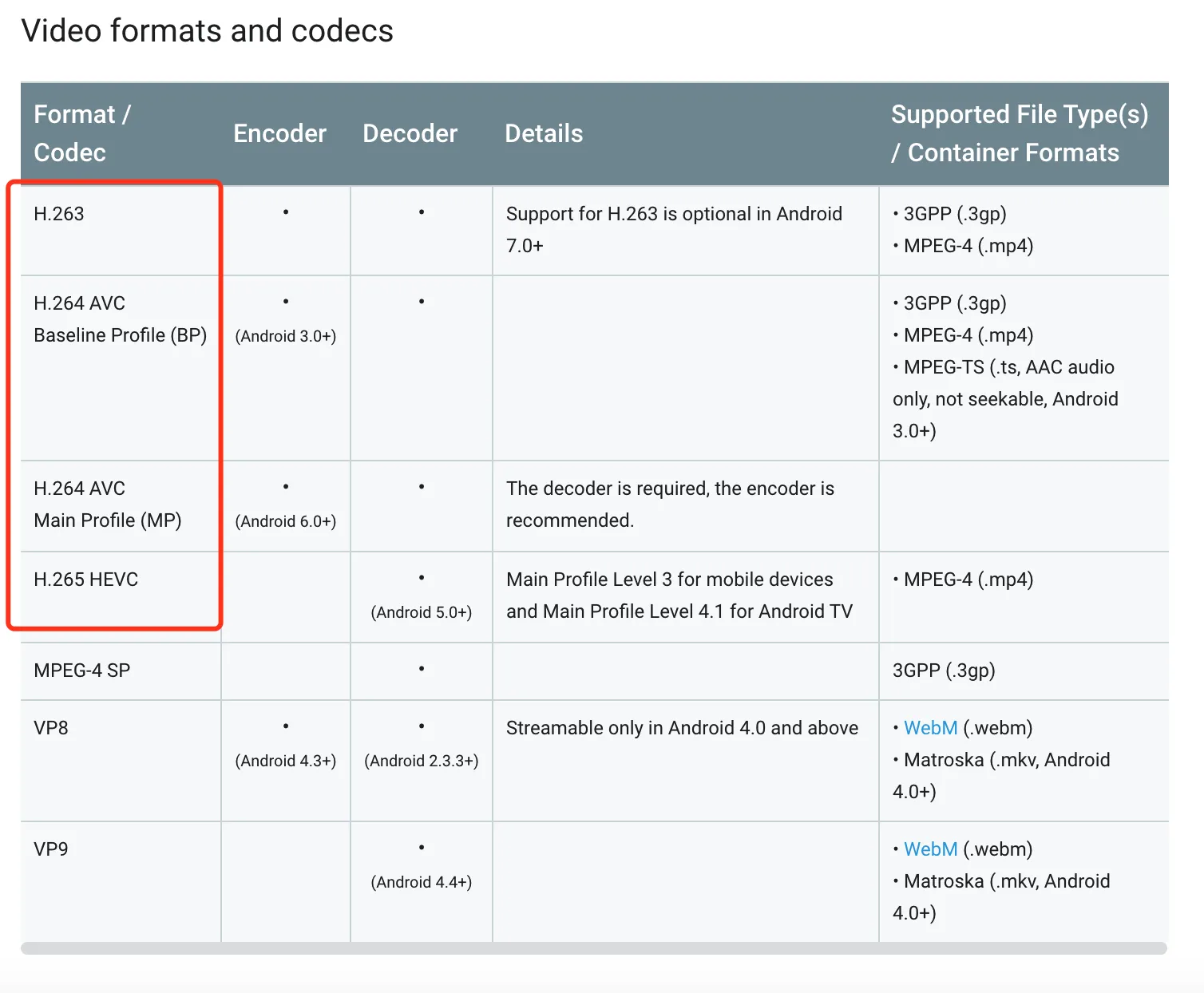This screenshot has width=1204, height=993.
Task: Open the WebM link in the VP8 row
Action: coord(930,728)
